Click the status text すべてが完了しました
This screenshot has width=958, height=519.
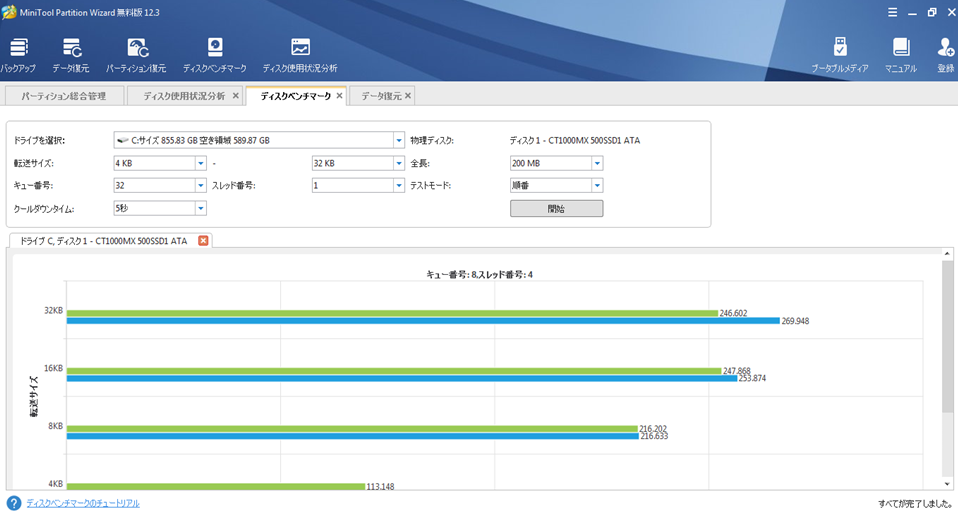(x=915, y=504)
